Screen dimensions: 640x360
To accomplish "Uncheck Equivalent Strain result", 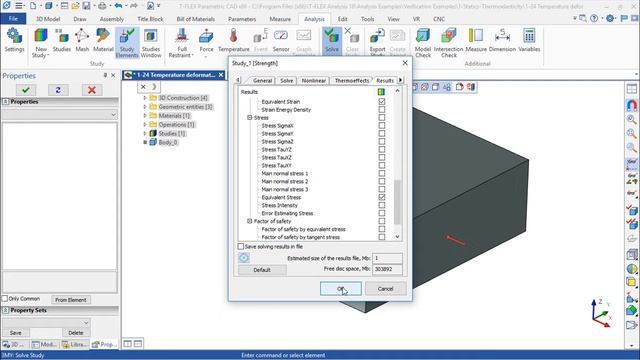I will click(x=382, y=101).
